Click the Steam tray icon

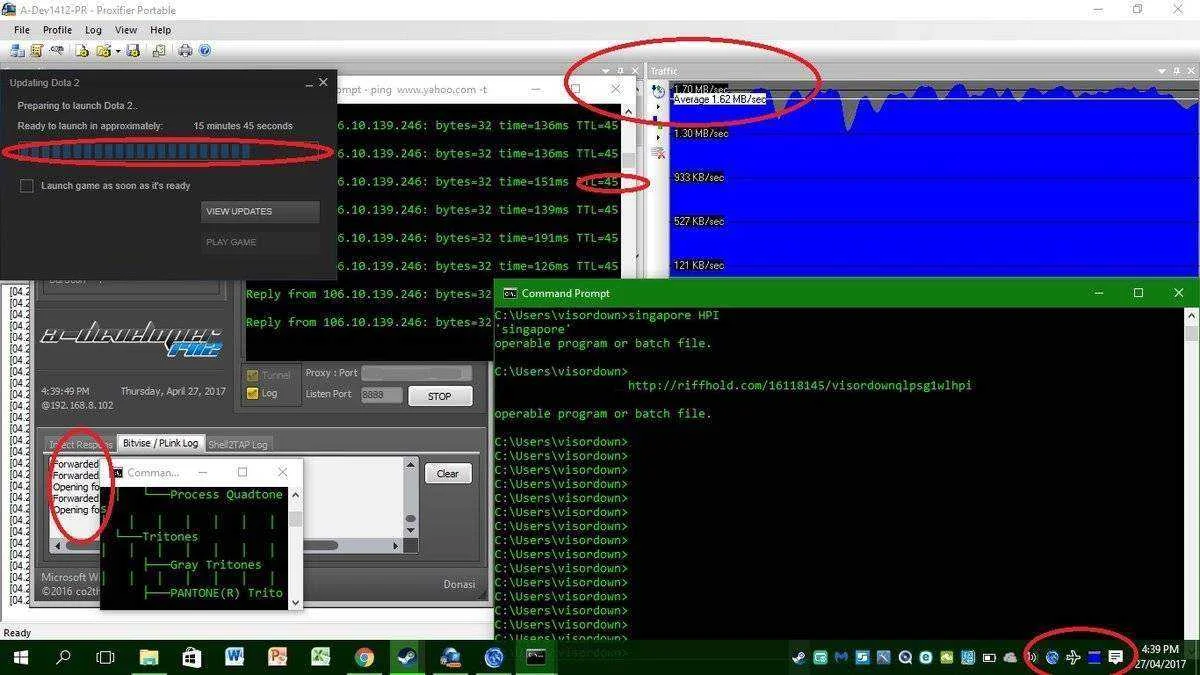[x=799, y=657]
